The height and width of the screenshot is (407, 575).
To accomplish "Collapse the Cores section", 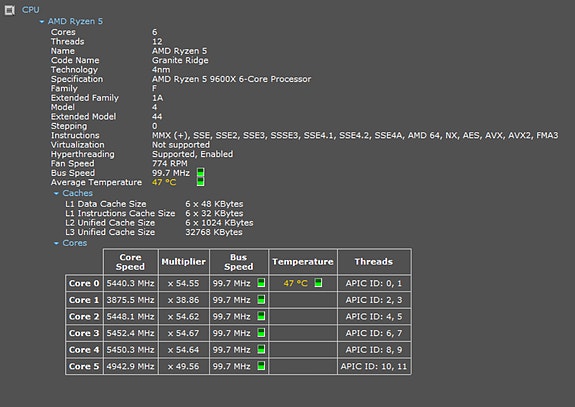I will click(56, 243).
